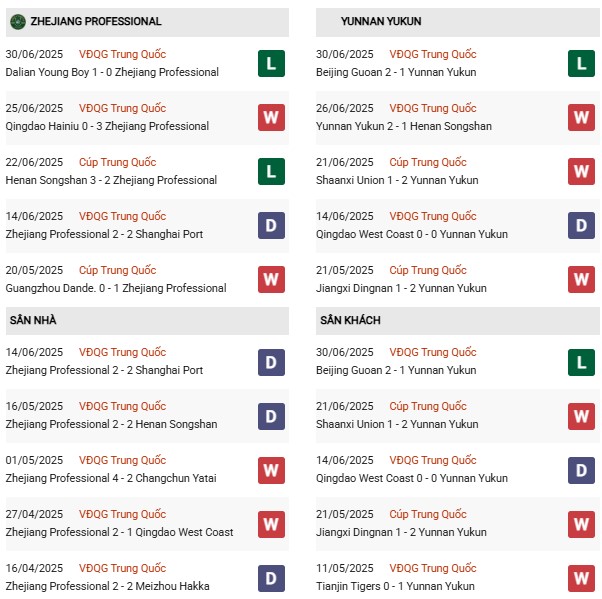Click the Zhejiang Professional club logo icon
This screenshot has height=599, width=602.
(17, 21)
